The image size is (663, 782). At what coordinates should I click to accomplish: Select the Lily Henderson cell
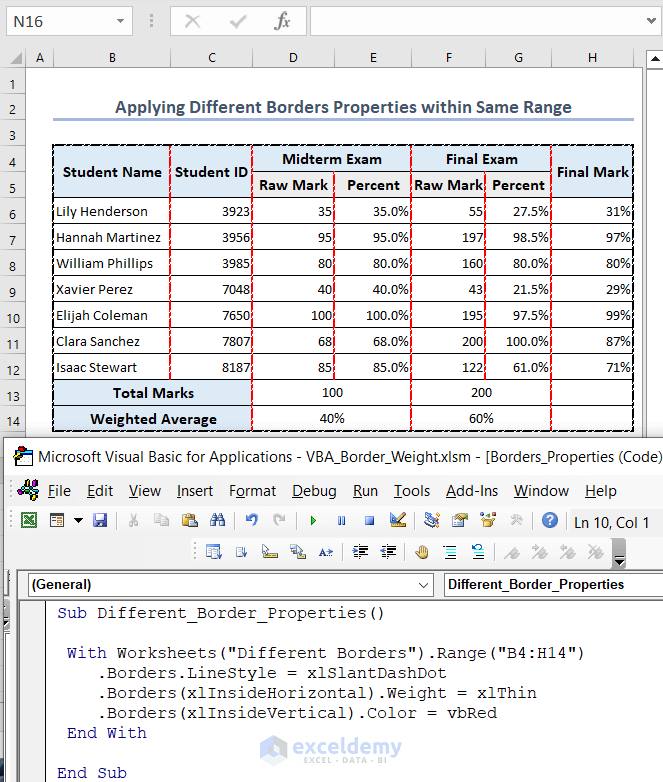[111, 211]
